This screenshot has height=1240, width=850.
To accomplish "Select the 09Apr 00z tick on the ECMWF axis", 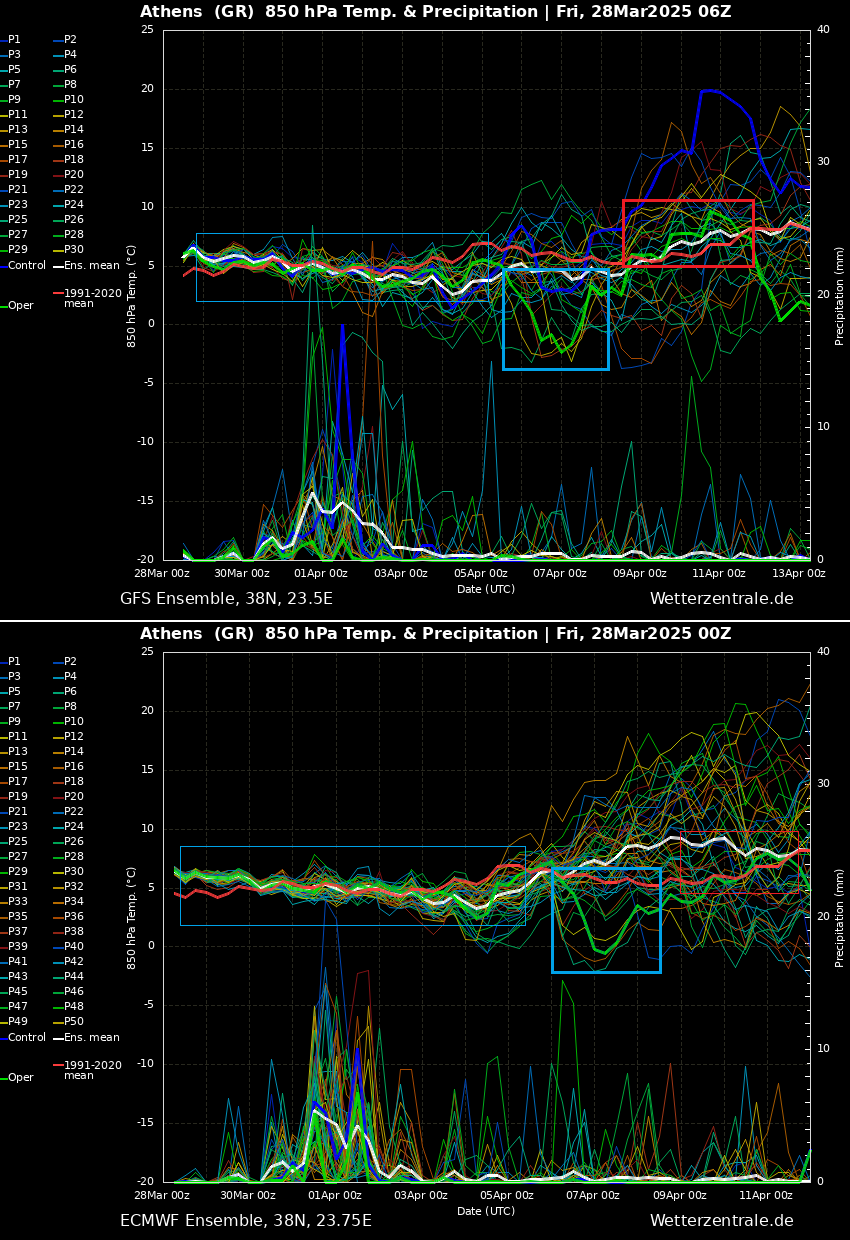I will point(680,1195).
